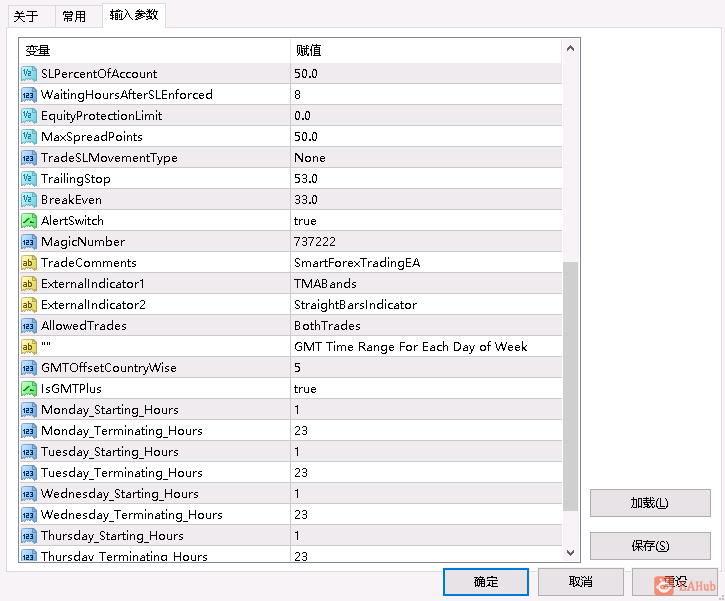Click the GMT Time Range For Each Day text
725x601 pixels.
pos(411,347)
